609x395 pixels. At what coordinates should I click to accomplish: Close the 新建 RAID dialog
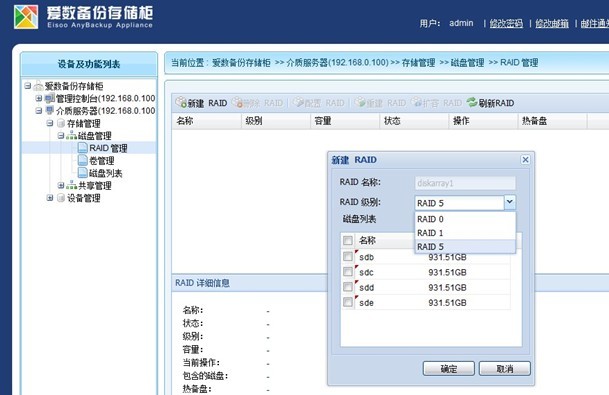(x=525, y=160)
